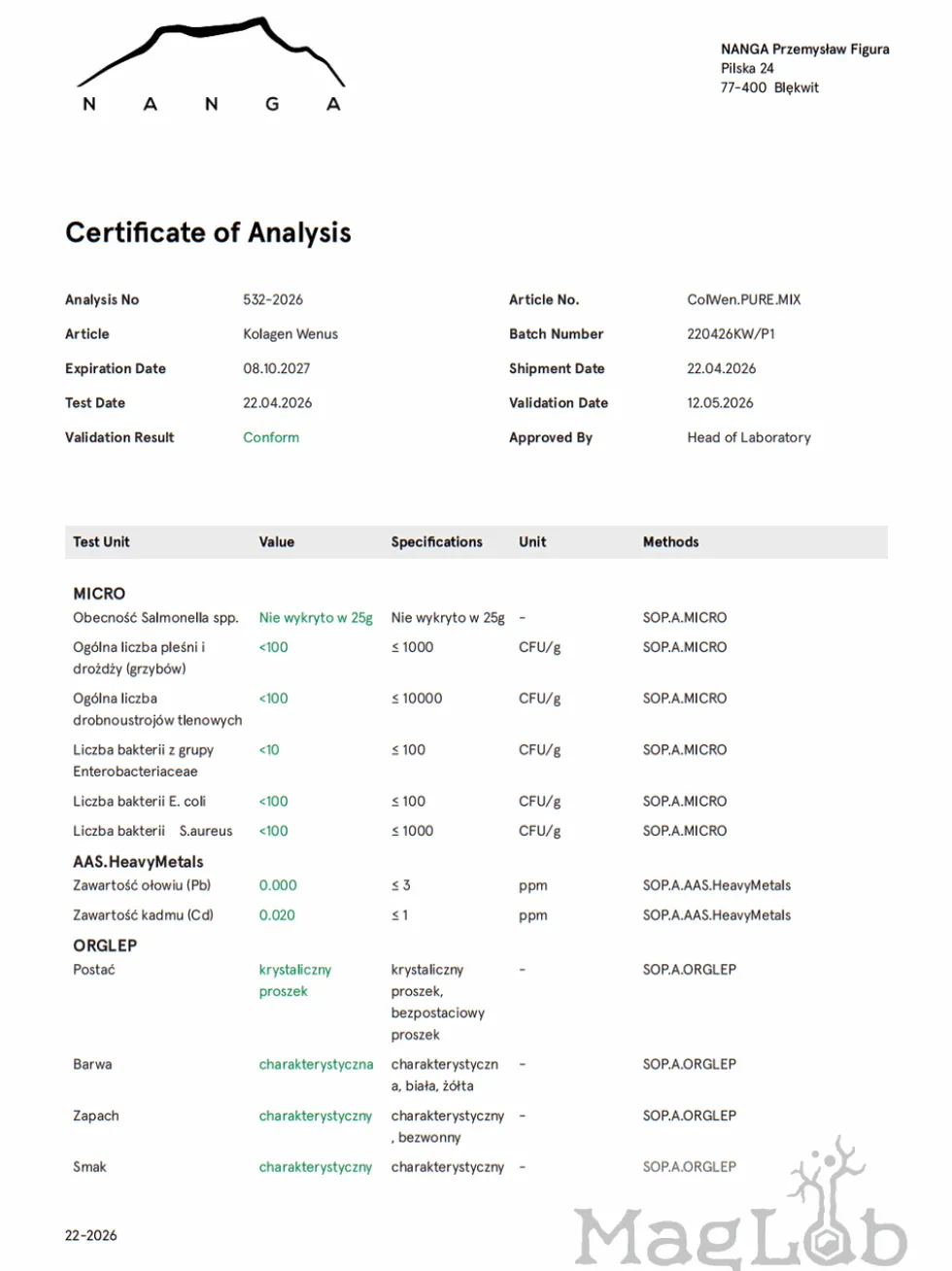
Task: Select batch number '220426KW/P1'
Action: [x=731, y=334]
